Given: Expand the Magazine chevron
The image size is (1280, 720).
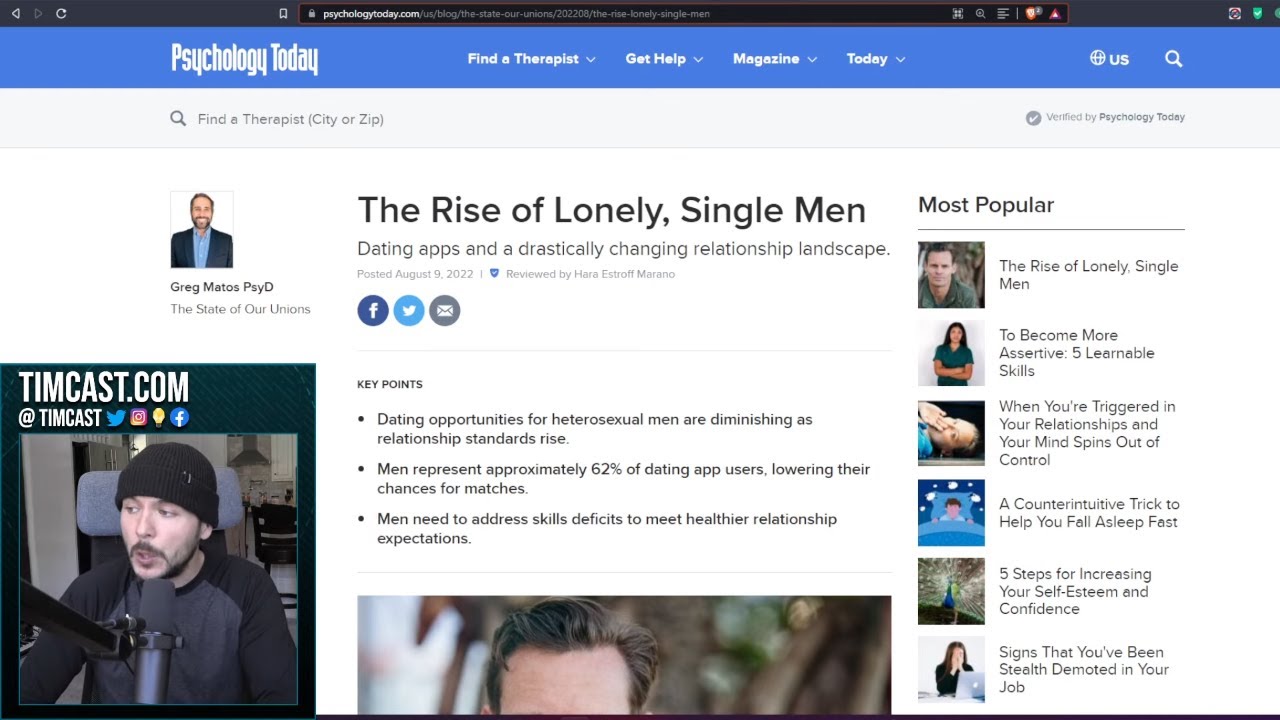Looking at the screenshot, I should click(x=812, y=59).
